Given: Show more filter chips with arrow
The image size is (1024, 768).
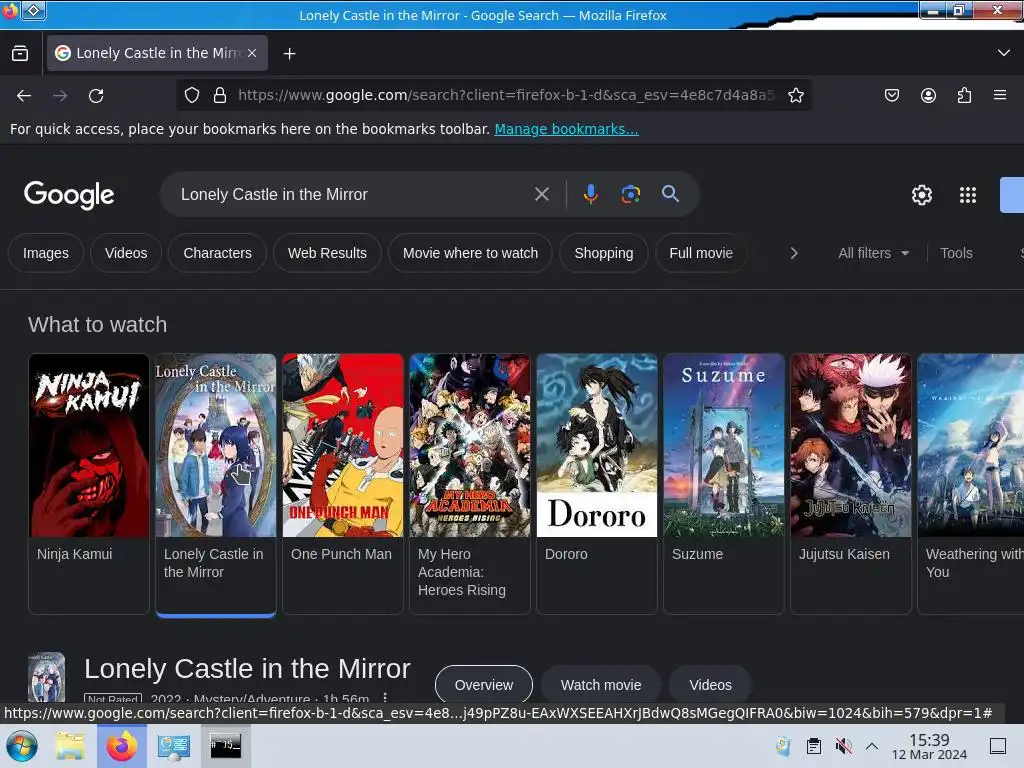Looking at the screenshot, I should 793,253.
